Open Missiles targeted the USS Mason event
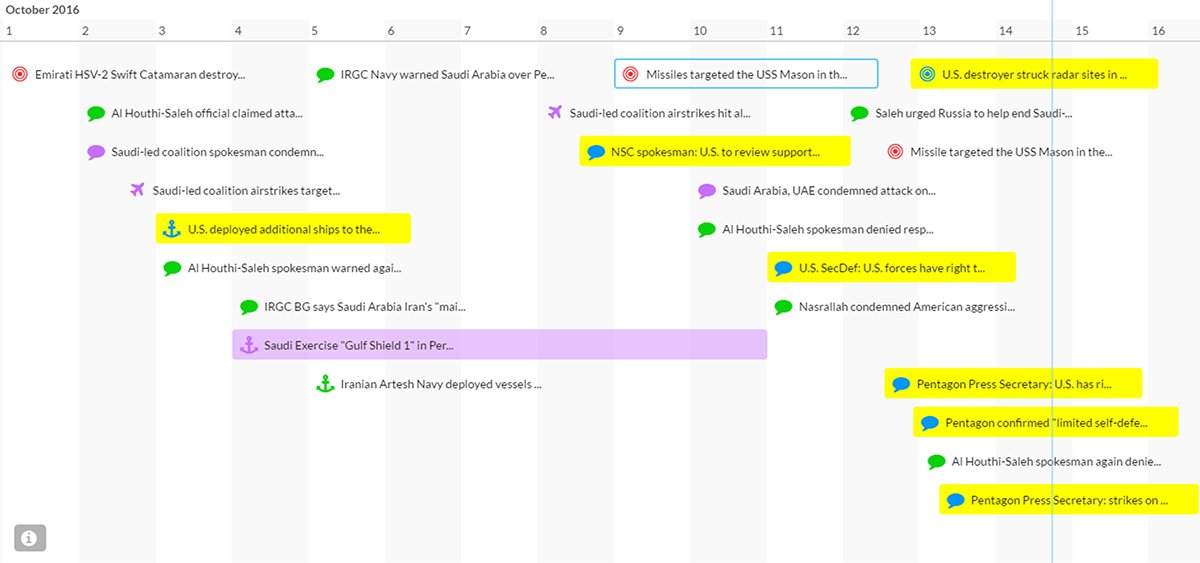Image resolution: width=1200 pixels, height=563 pixels. (745, 74)
